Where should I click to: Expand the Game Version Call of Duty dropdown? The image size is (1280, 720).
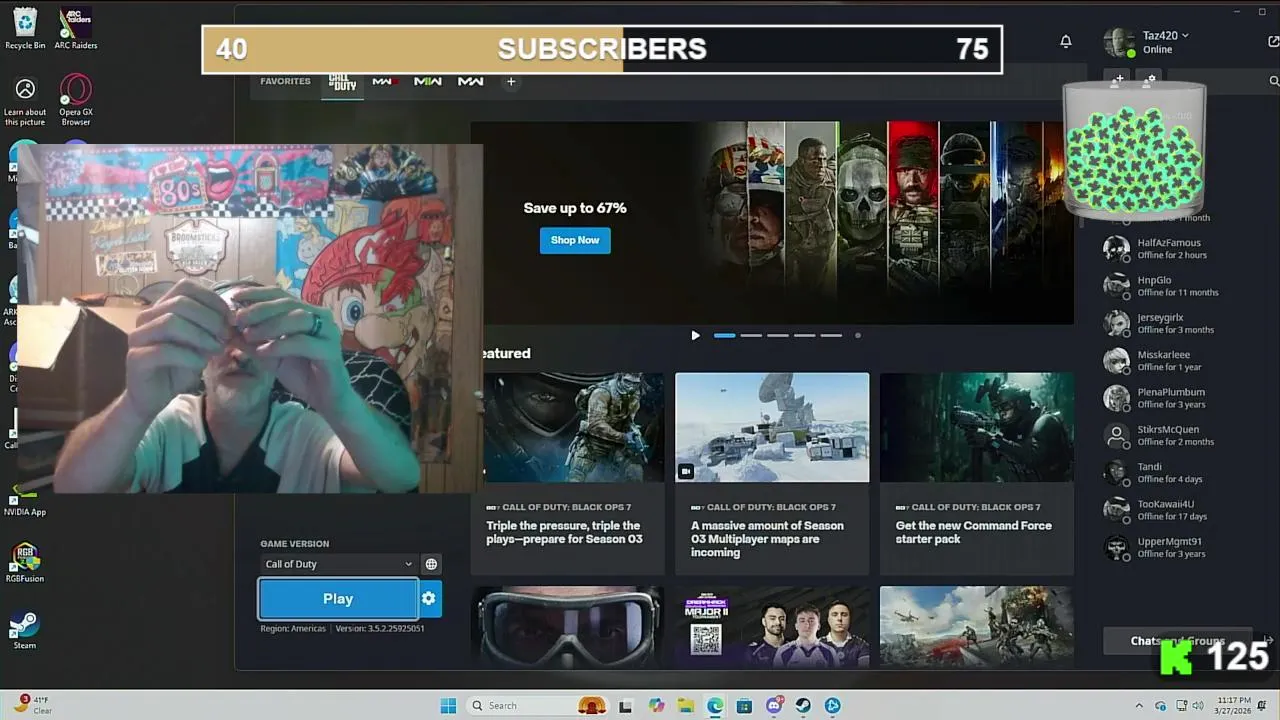coord(338,564)
